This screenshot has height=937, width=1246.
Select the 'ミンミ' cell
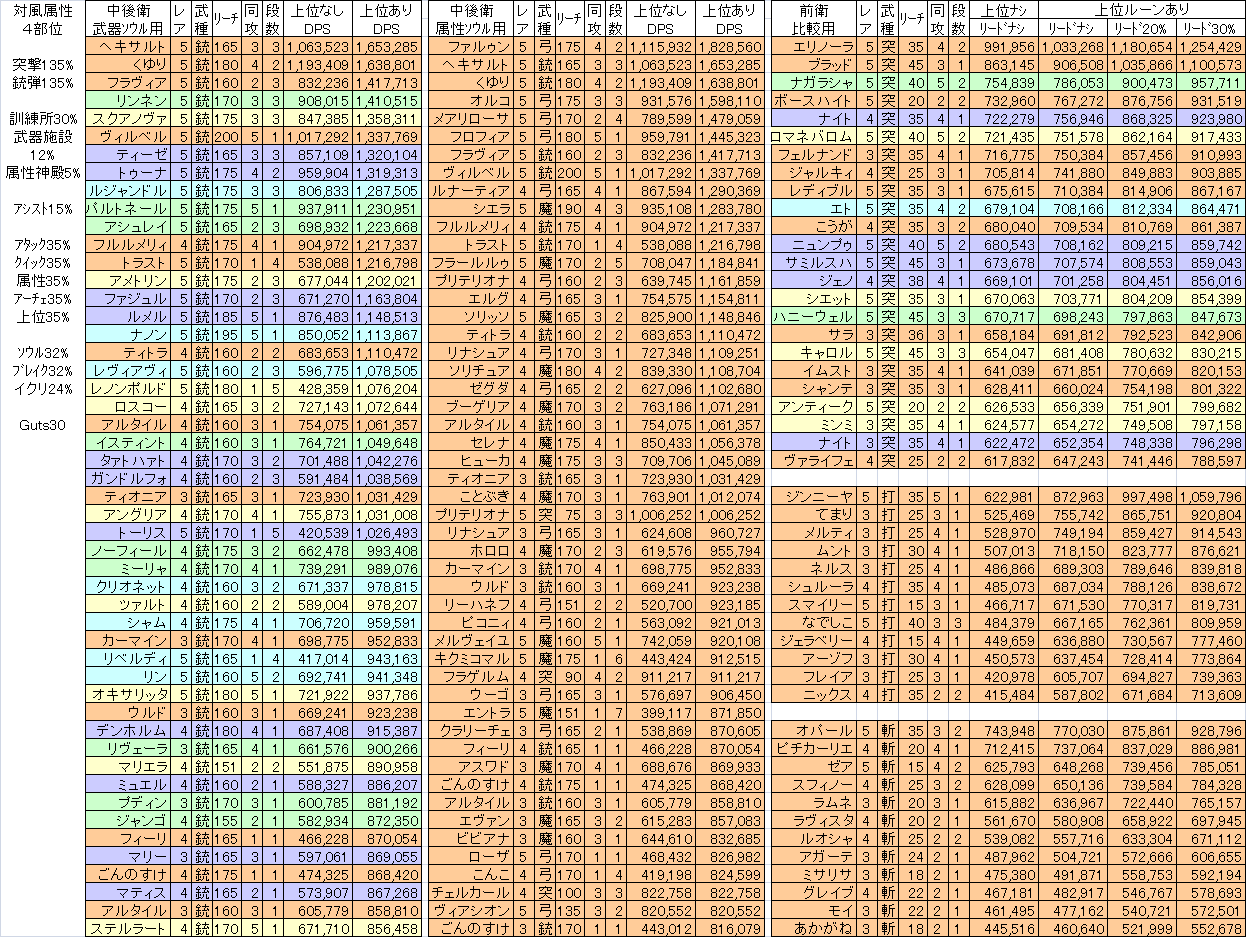(814, 424)
